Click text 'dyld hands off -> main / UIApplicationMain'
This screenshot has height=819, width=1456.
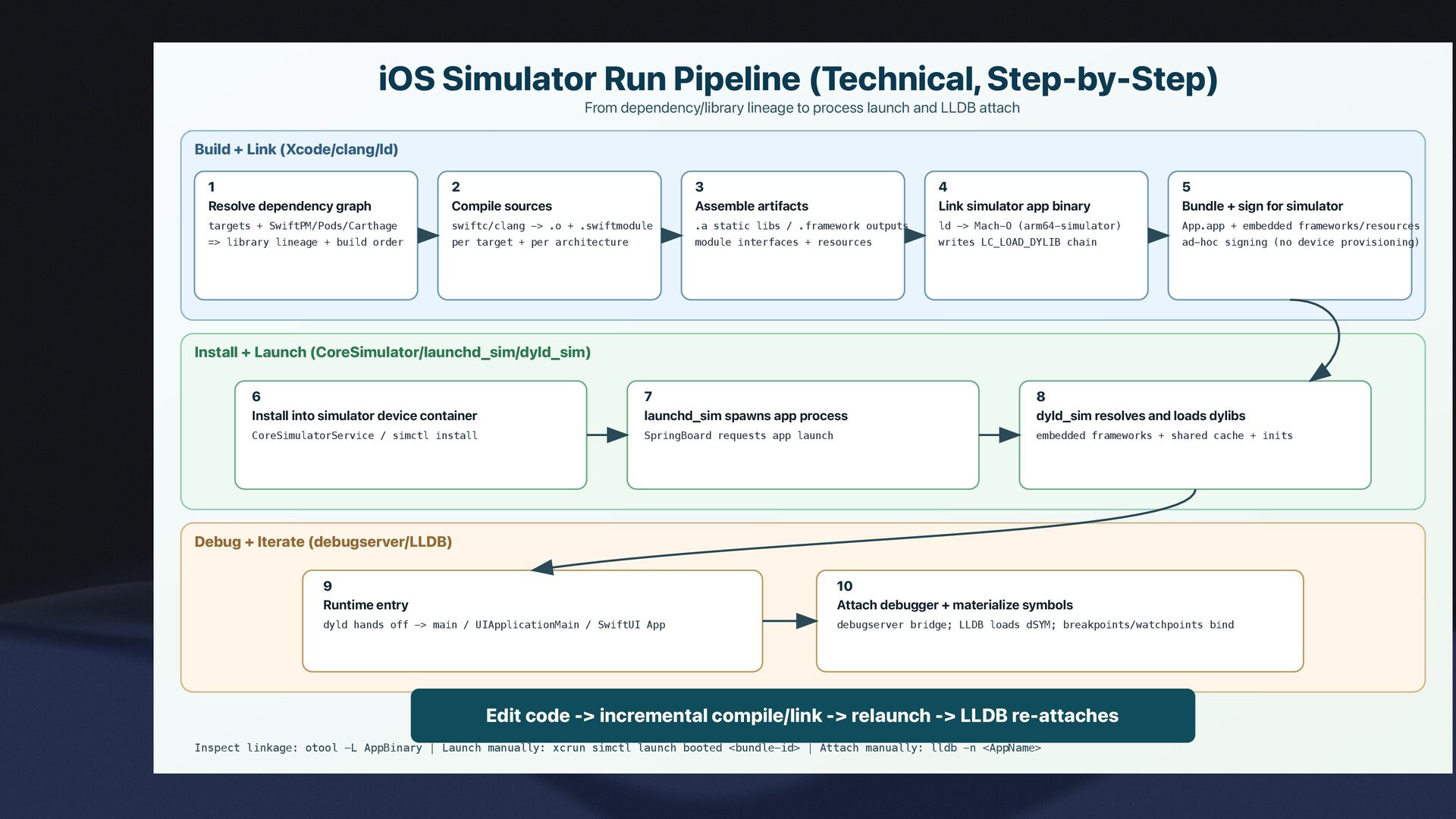(451, 625)
